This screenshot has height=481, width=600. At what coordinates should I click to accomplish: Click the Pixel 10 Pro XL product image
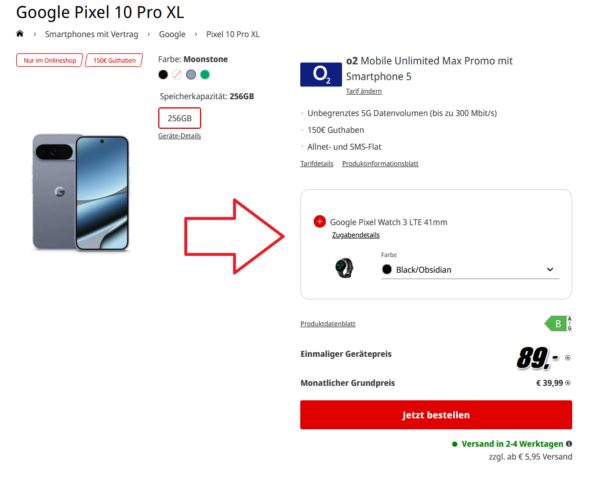pyautogui.click(x=81, y=192)
